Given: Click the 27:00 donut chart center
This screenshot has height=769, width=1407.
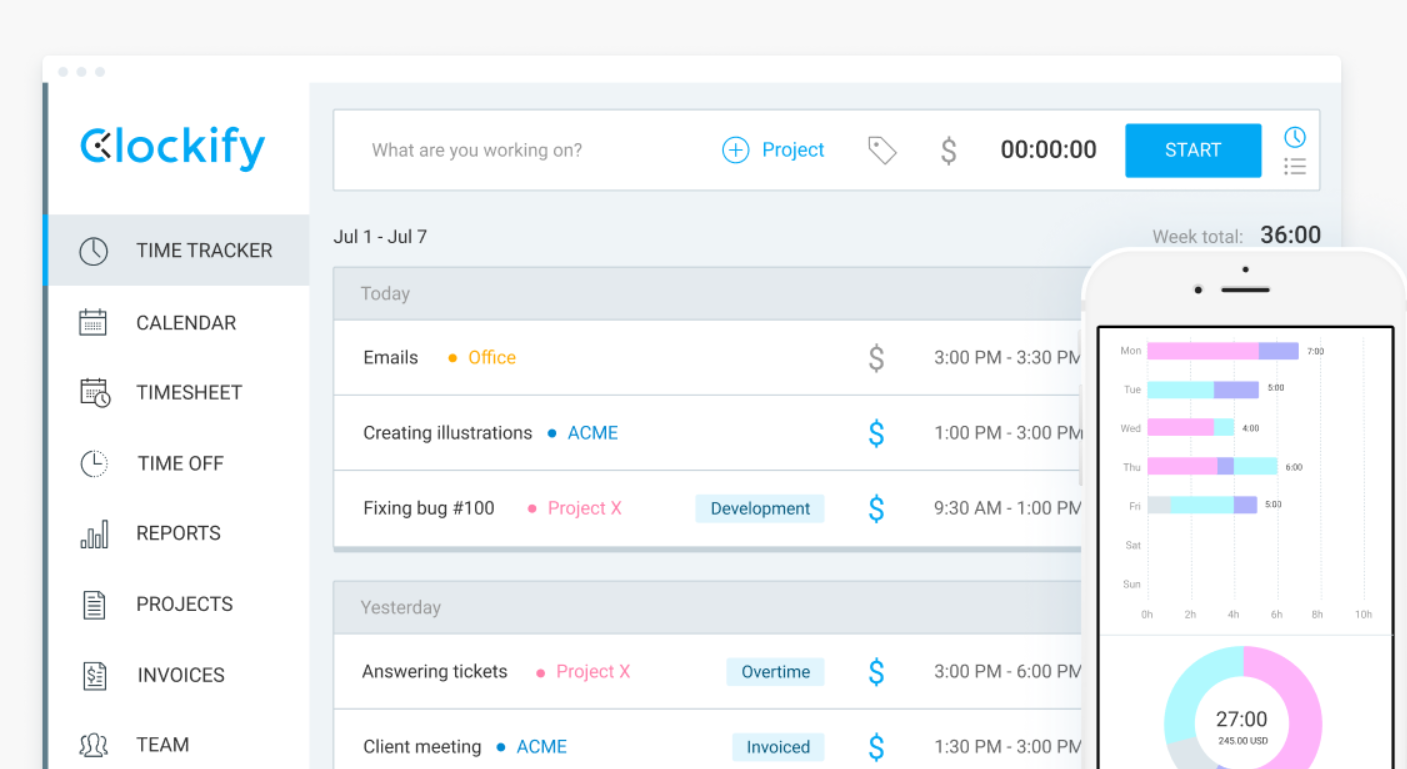Looking at the screenshot, I should pos(1241,719).
